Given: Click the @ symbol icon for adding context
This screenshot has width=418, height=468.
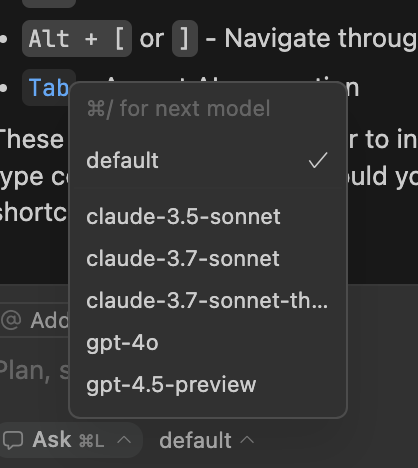Looking at the screenshot, I should (11, 320).
